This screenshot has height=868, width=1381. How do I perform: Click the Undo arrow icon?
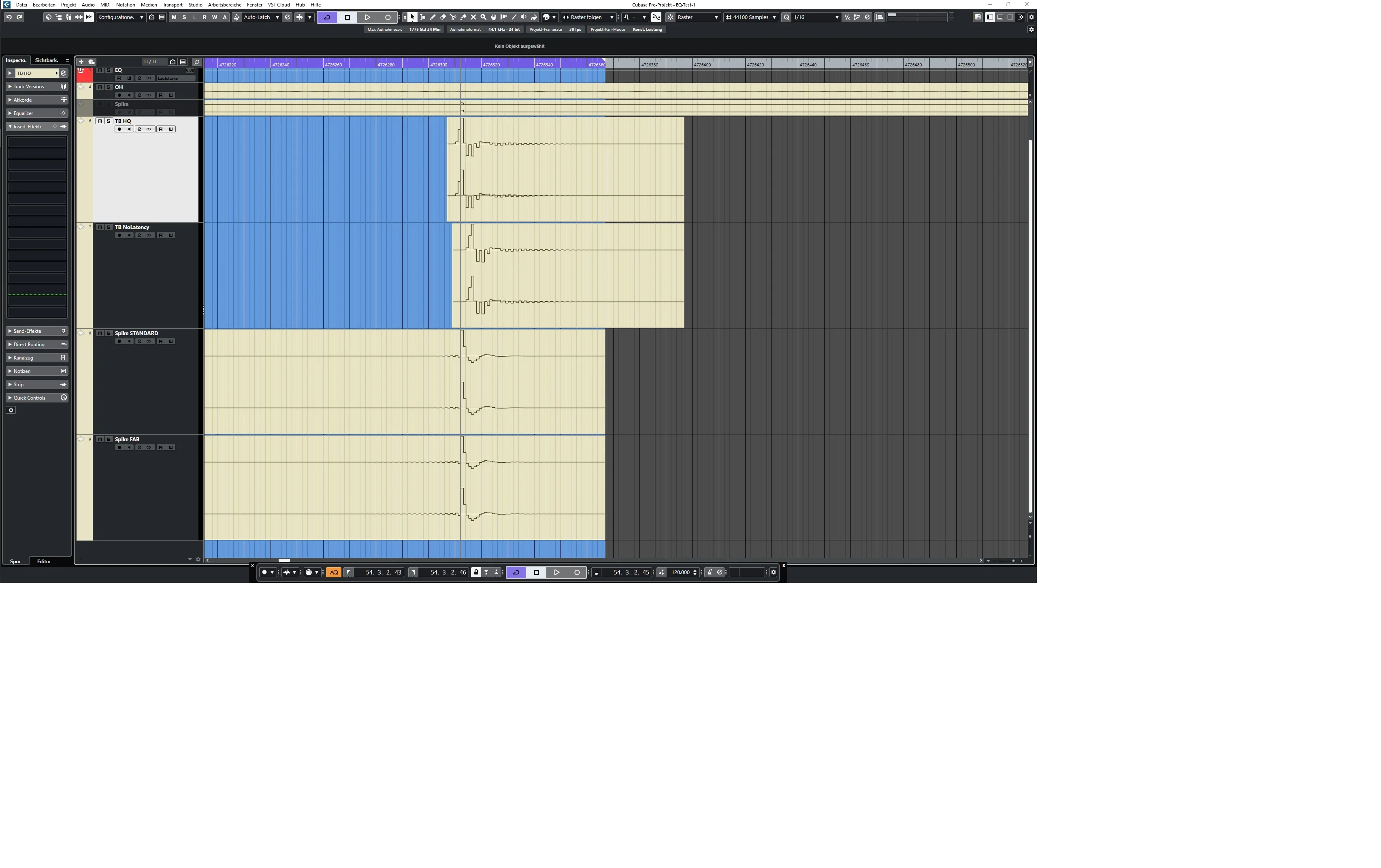[x=9, y=17]
